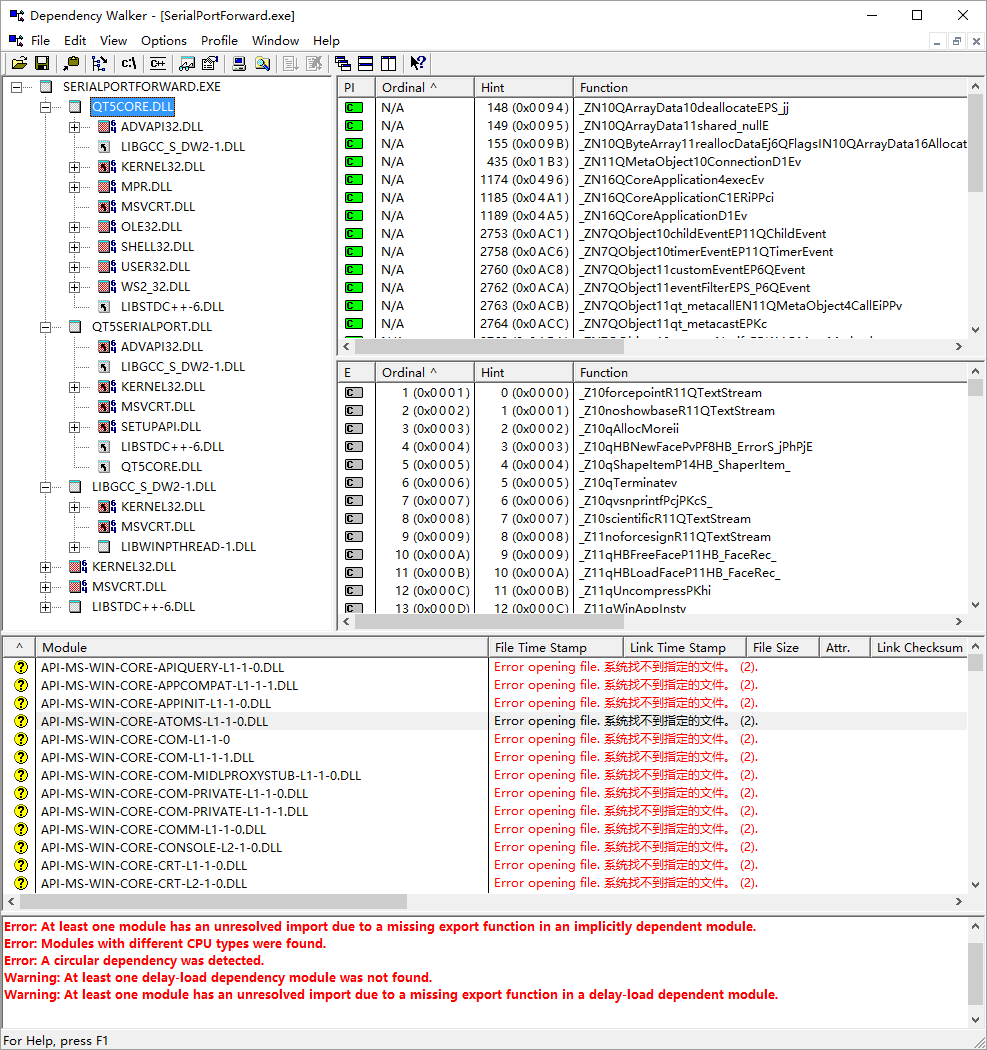Expand the SETUPAPI.DLL tree node
The image size is (987, 1050).
(x=74, y=427)
